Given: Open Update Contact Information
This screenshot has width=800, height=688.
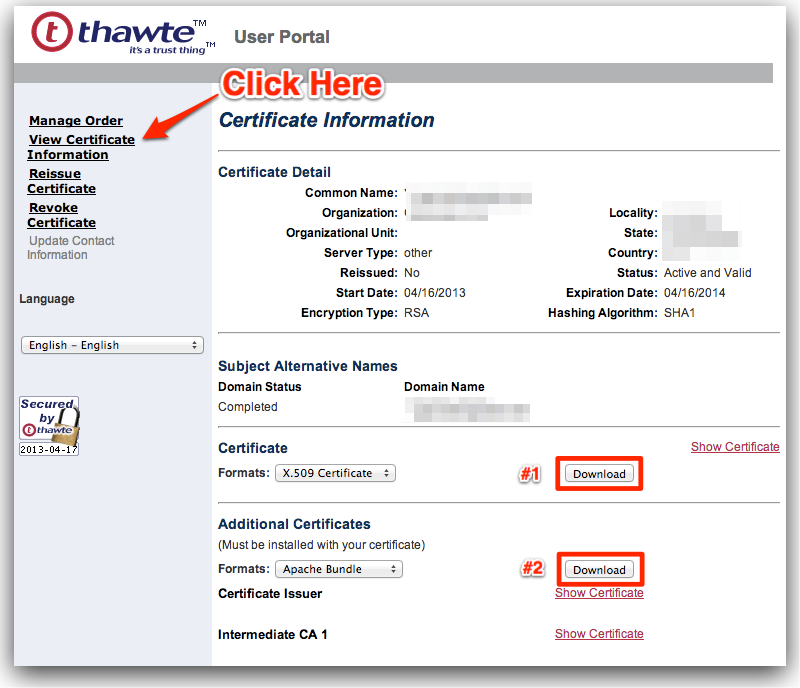Looking at the screenshot, I should point(71,248).
